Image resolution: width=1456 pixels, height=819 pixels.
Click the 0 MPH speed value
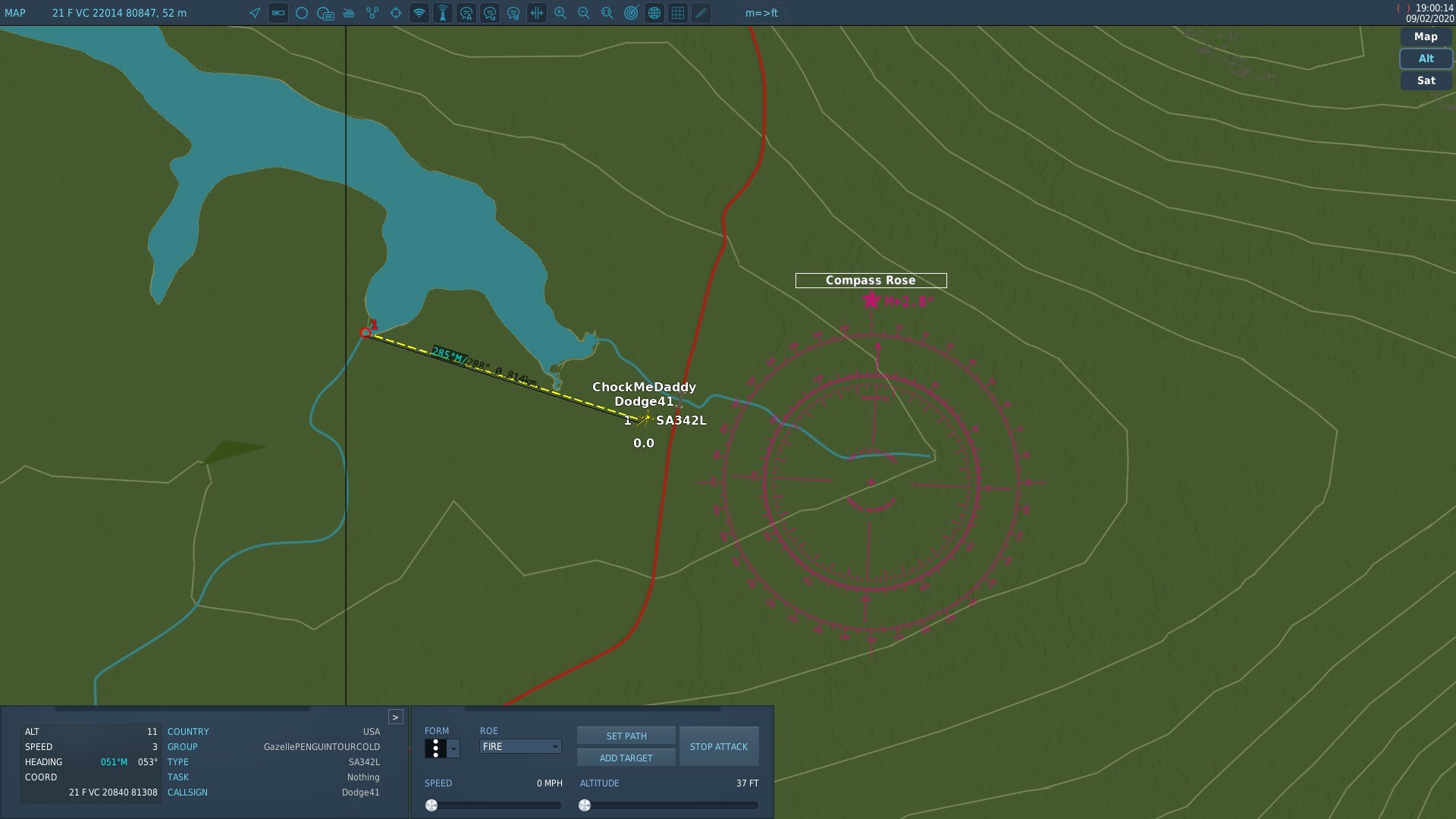tap(550, 783)
